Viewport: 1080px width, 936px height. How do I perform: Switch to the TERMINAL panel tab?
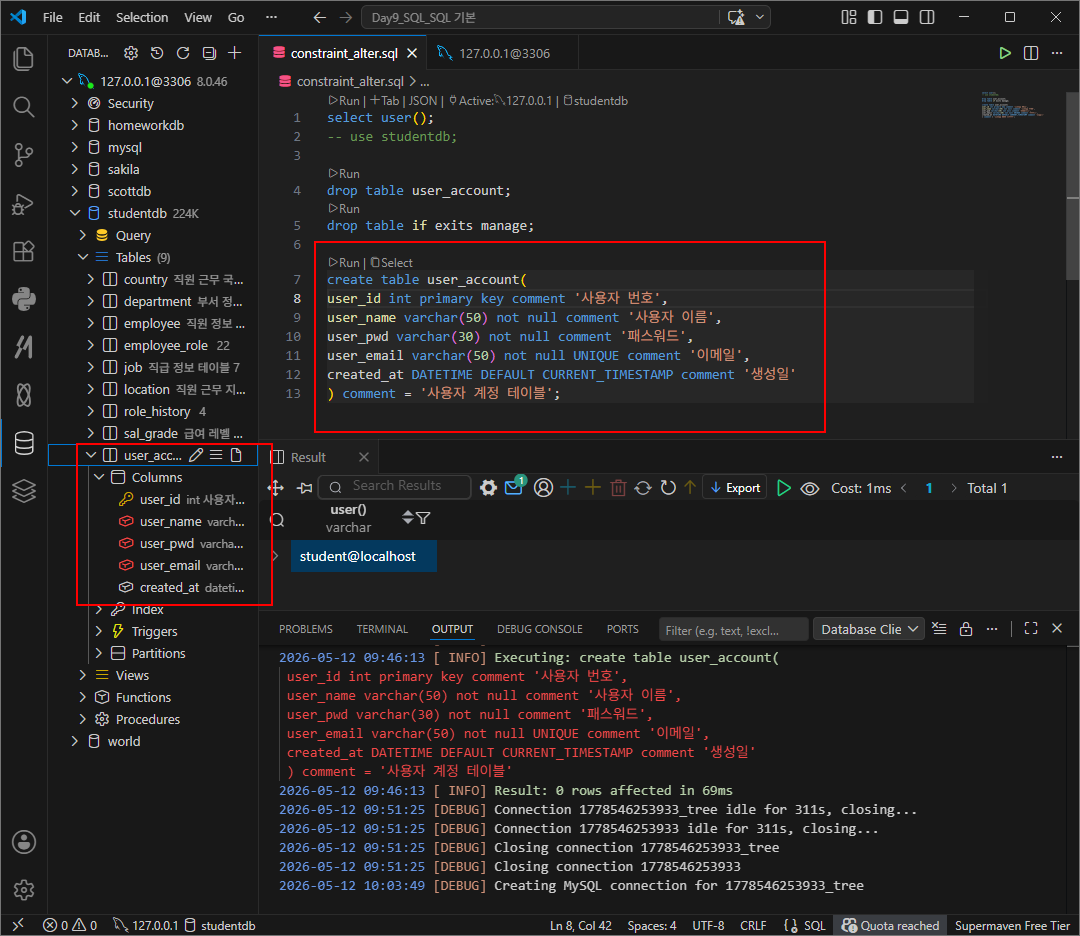[x=382, y=629]
